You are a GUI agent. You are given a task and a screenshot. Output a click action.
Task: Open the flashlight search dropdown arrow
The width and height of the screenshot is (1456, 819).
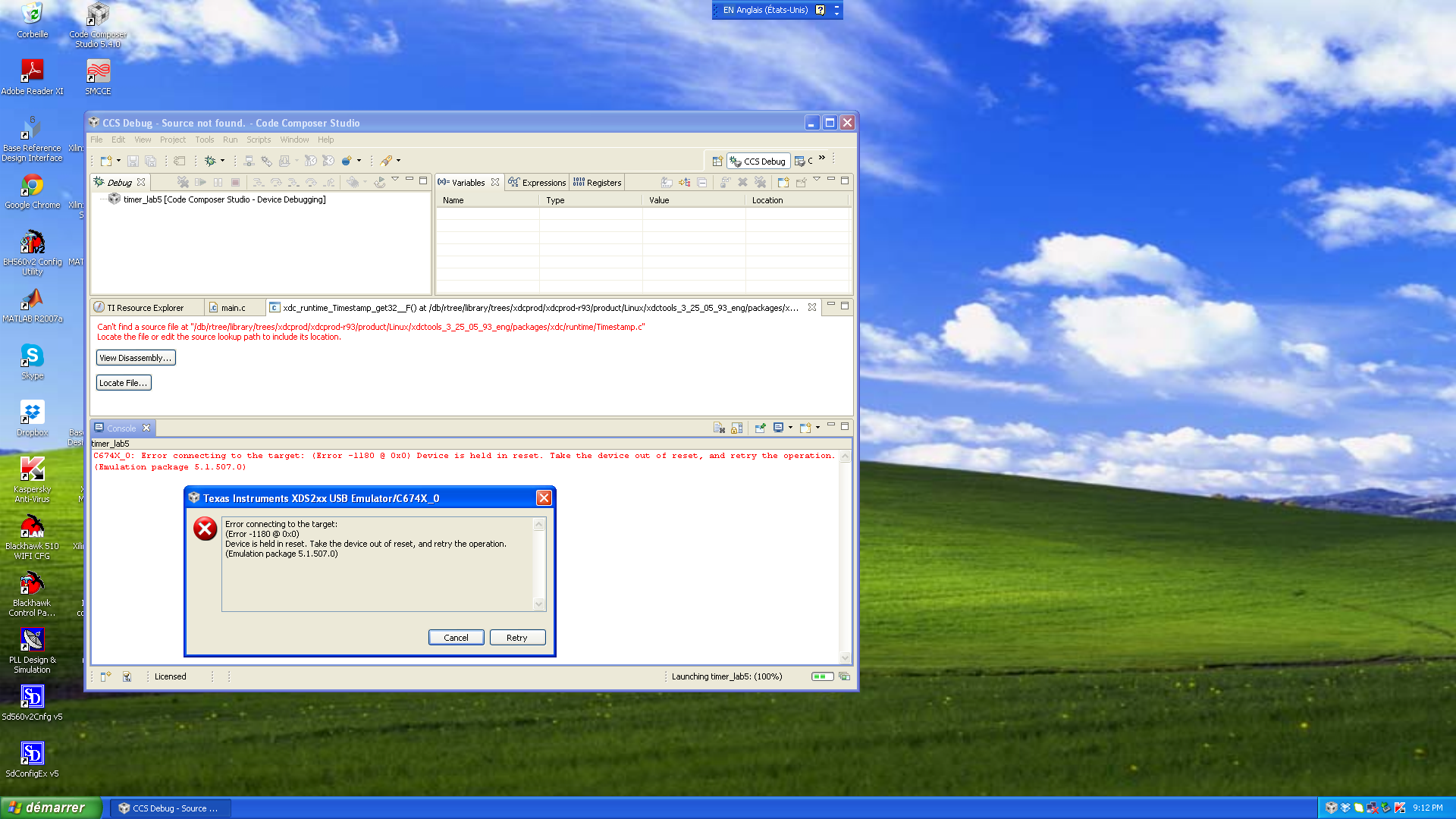(x=398, y=161)
